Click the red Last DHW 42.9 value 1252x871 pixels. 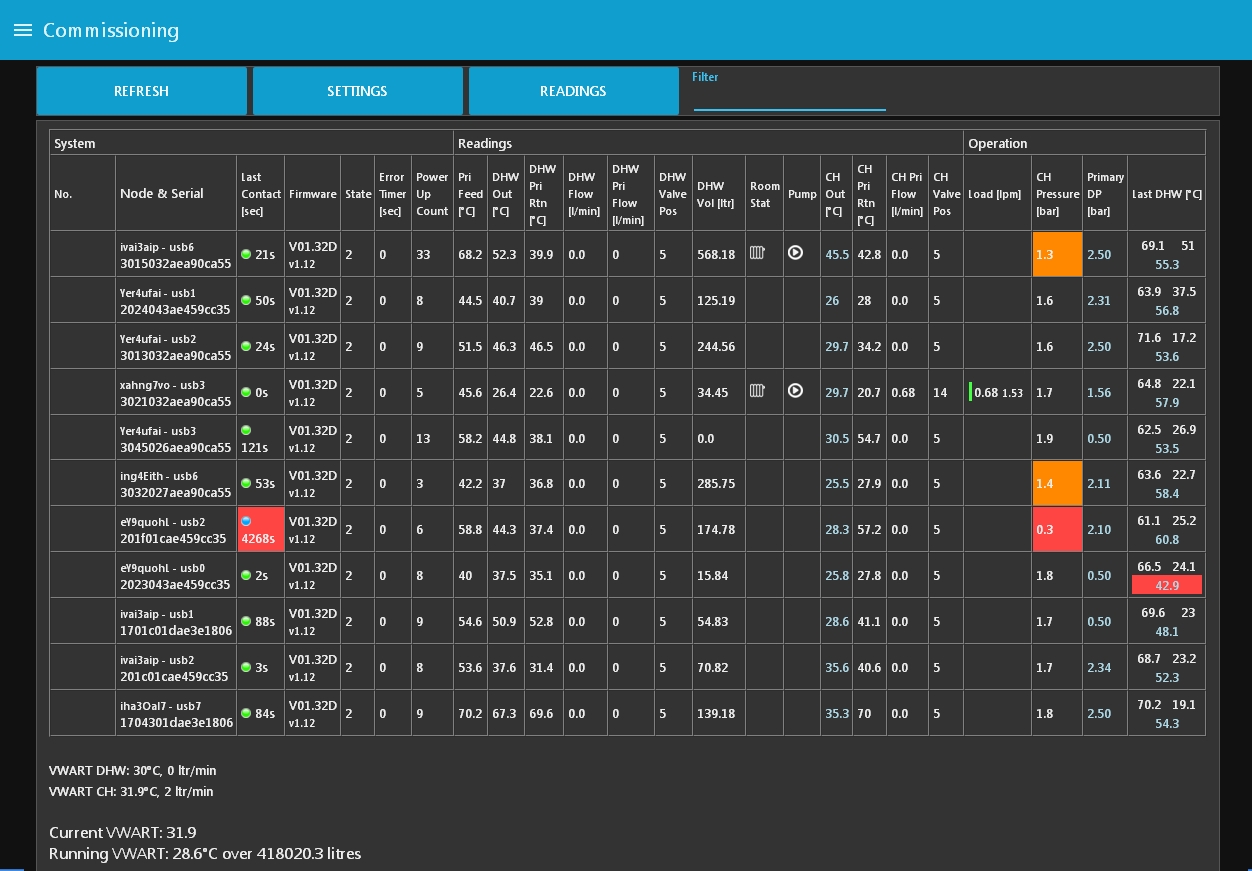1167,585
